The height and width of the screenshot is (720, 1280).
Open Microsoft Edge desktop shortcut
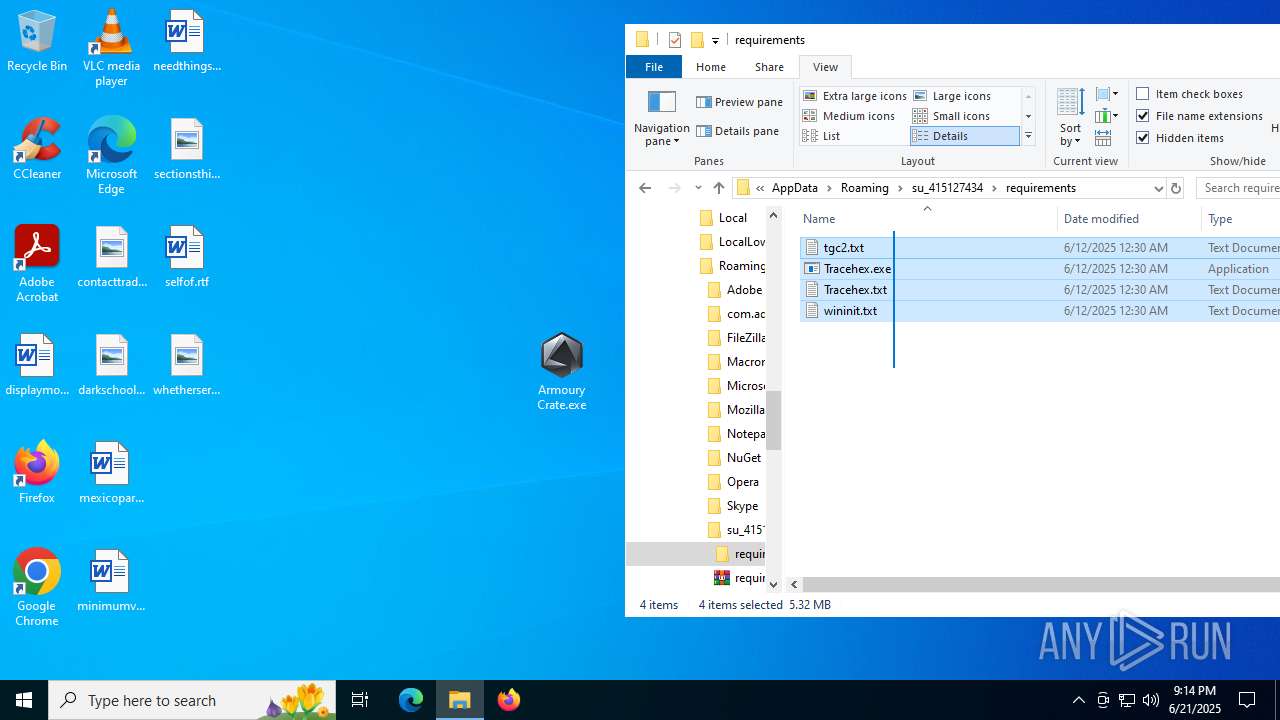[111, 156]
